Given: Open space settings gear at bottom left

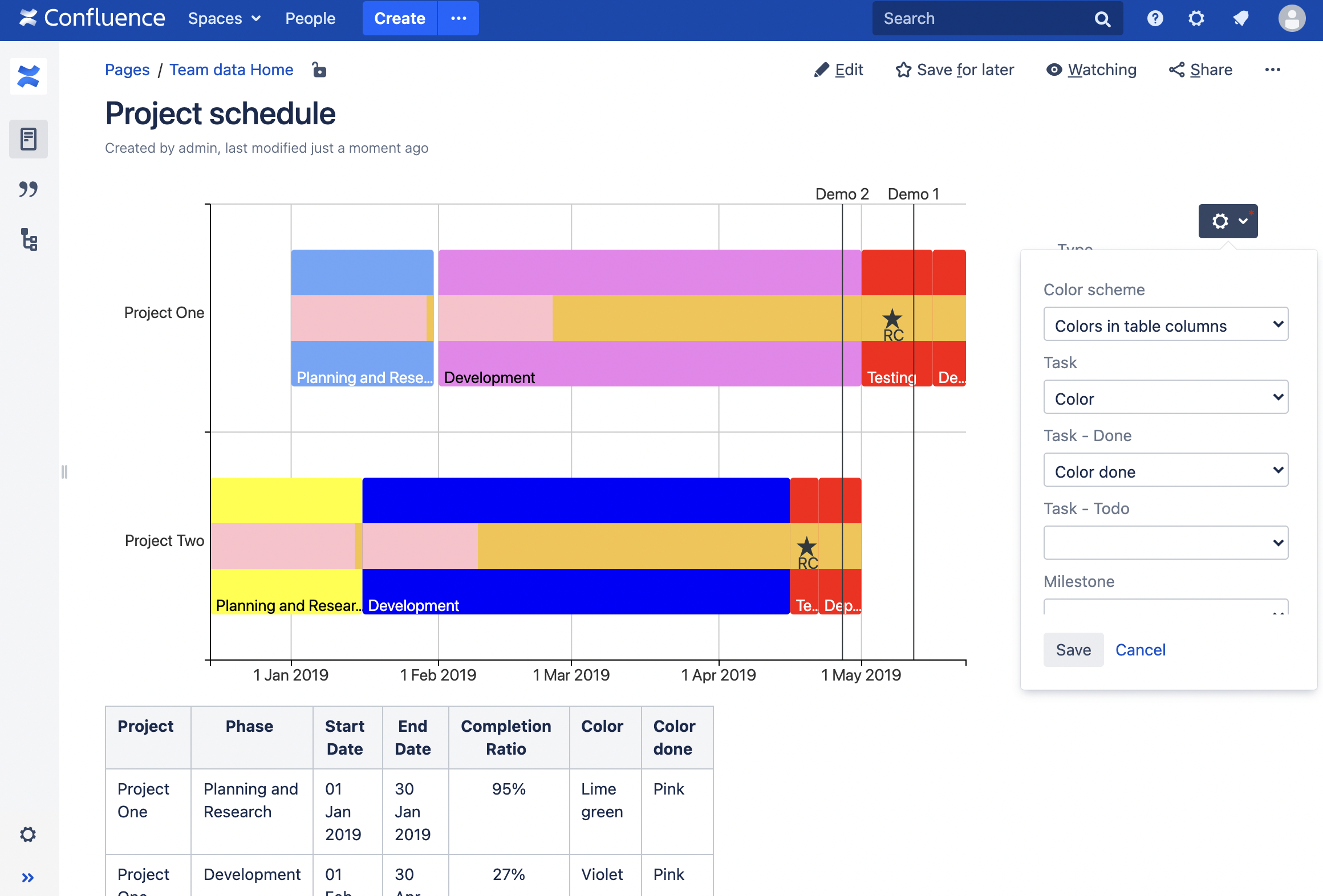Looking at the screenshot, I should [x=28, y=834].
